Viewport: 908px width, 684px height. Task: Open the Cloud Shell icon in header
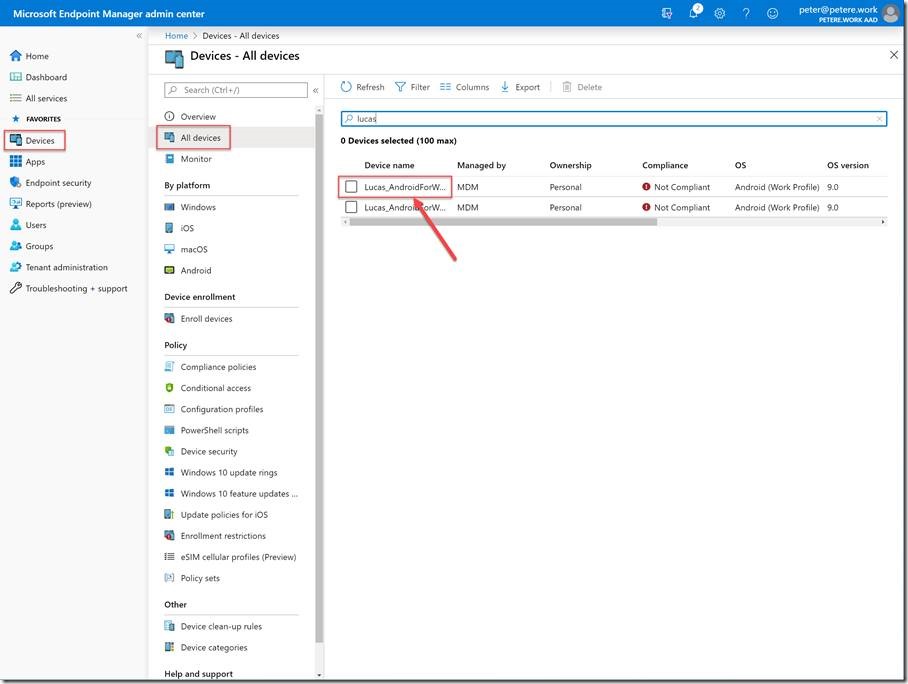coord(667,13)
